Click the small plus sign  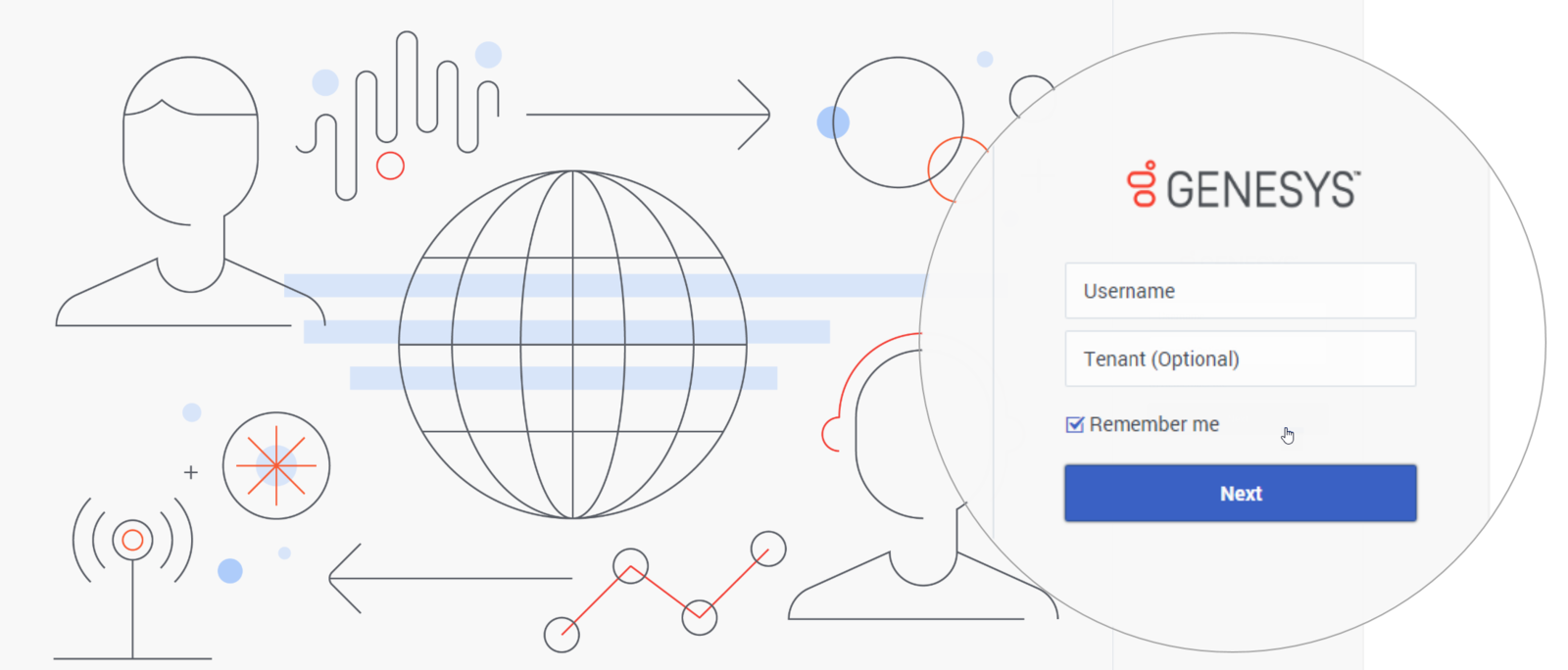tap(191, 472)
